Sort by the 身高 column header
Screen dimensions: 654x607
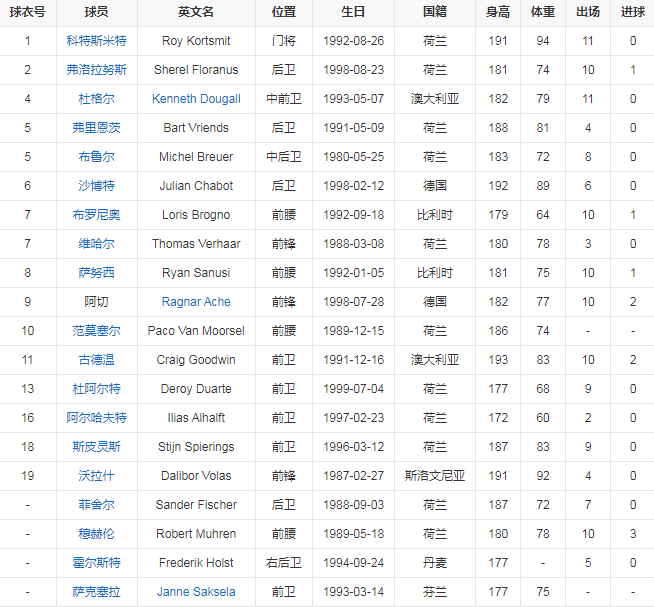click(497, 12)
